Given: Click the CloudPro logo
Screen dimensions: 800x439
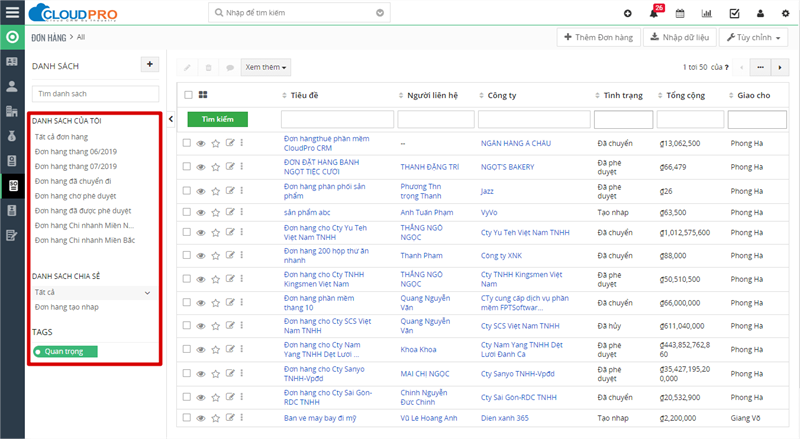Looking at the screenshot, I should coord(73,13).
